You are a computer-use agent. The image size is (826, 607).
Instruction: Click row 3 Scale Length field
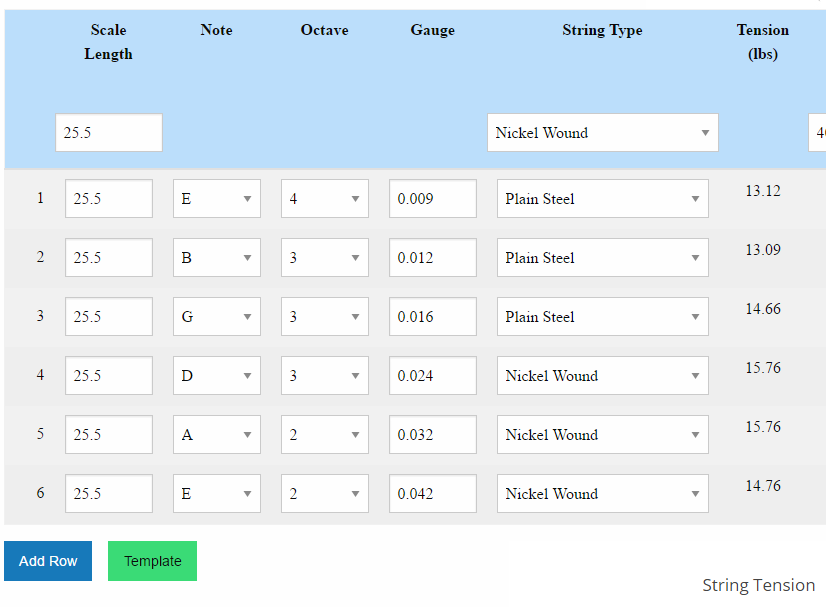[108, 317]
